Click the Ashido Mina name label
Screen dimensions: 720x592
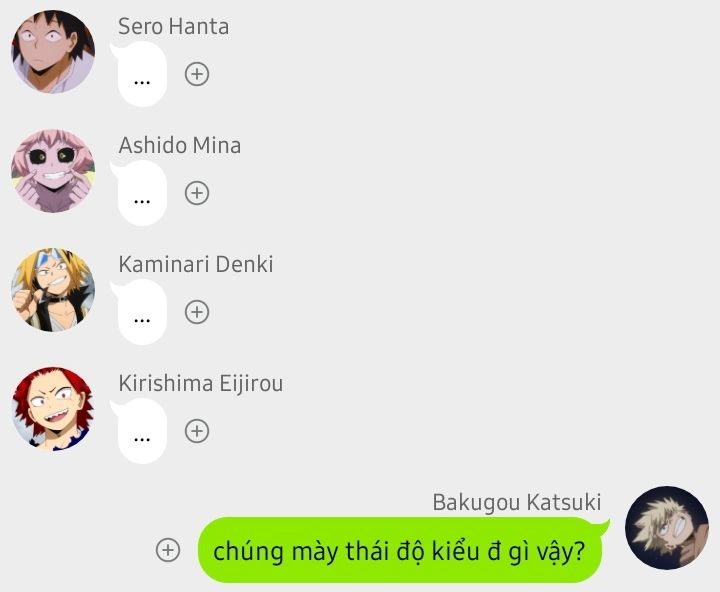pos(180,145)
